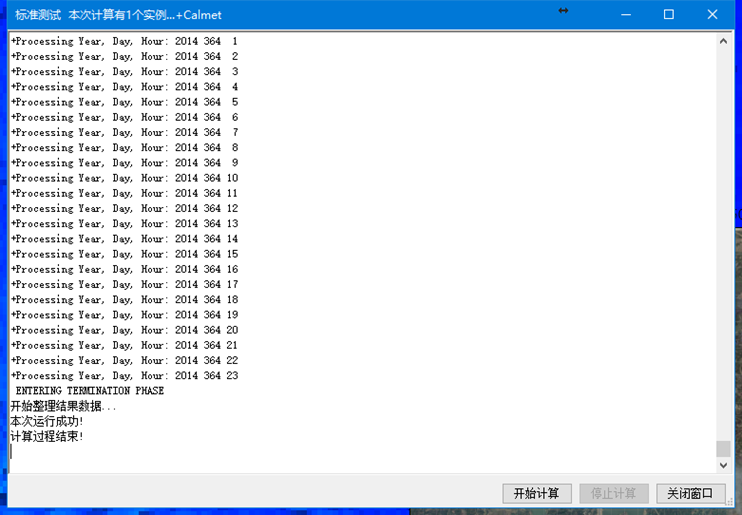
Task: Click the 本次运行成功! message line
Action: click(x=47, y=422)
